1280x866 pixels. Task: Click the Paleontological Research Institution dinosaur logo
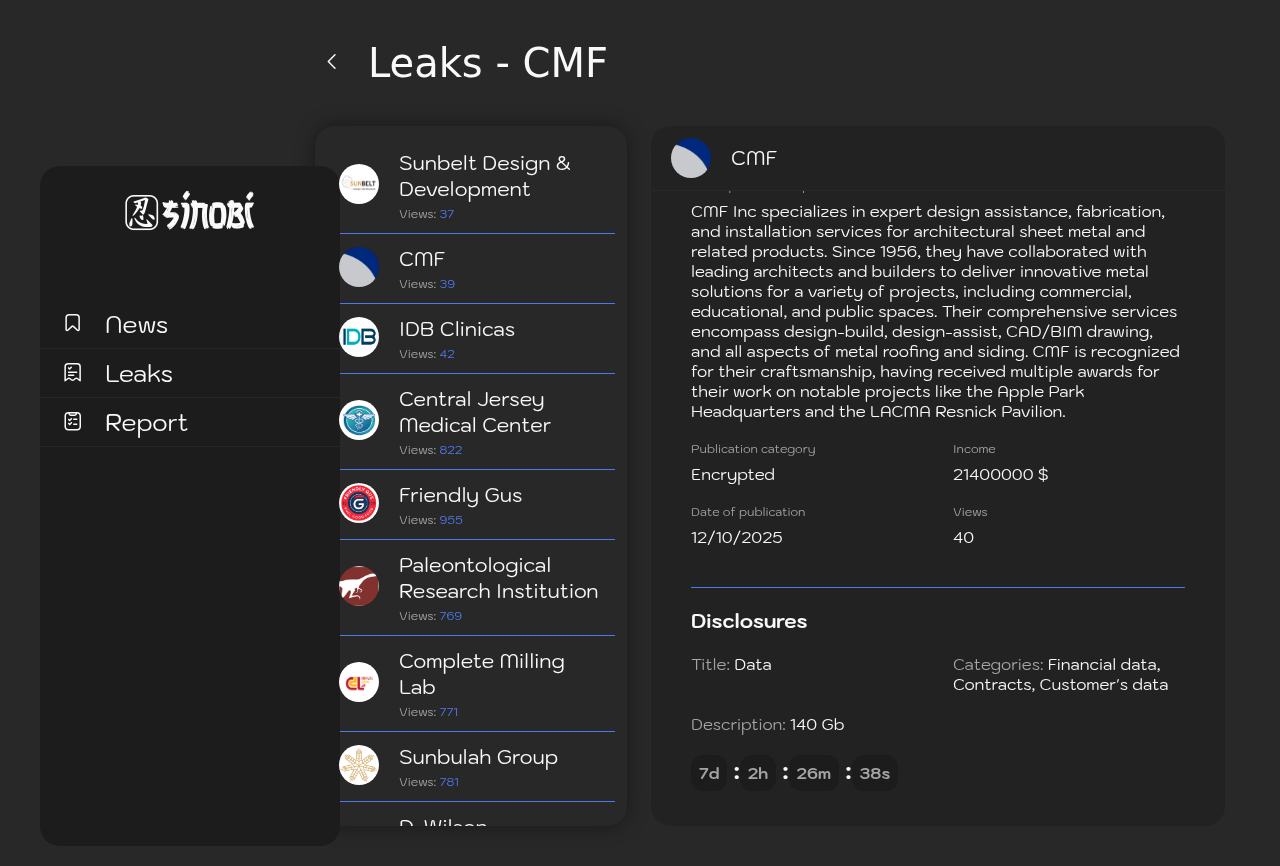pos(359,586)
